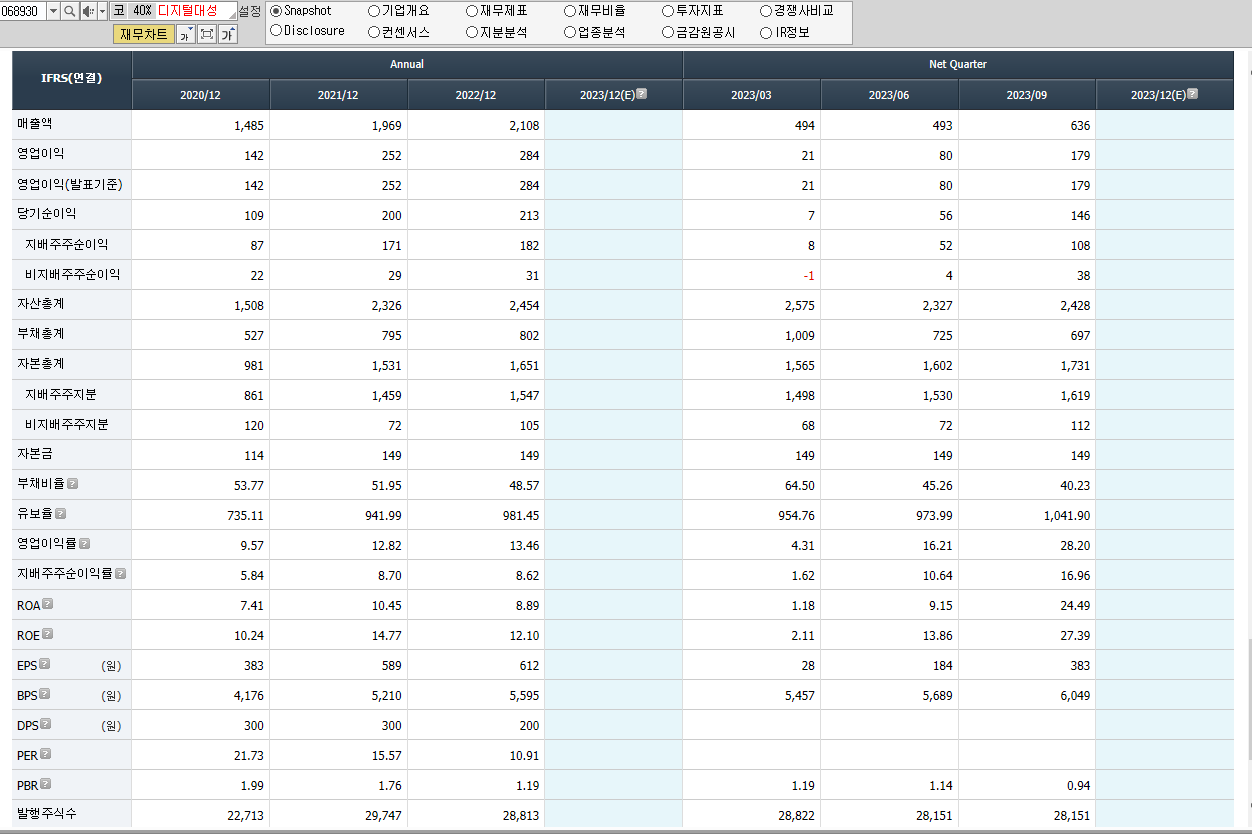The width and height of the screenshot is (1252, 834).
Task: Click the 2022/12 column header
Action: click(x=476, y=95)
